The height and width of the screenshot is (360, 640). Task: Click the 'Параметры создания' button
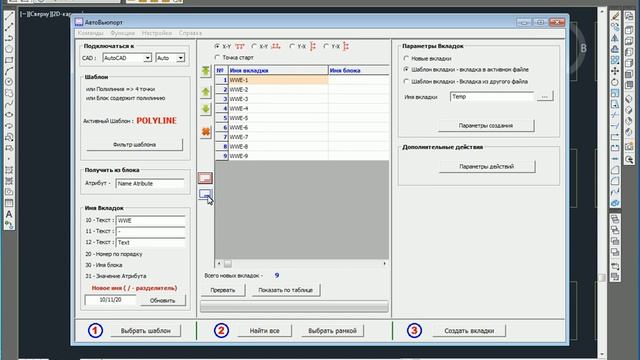(486, 126)
